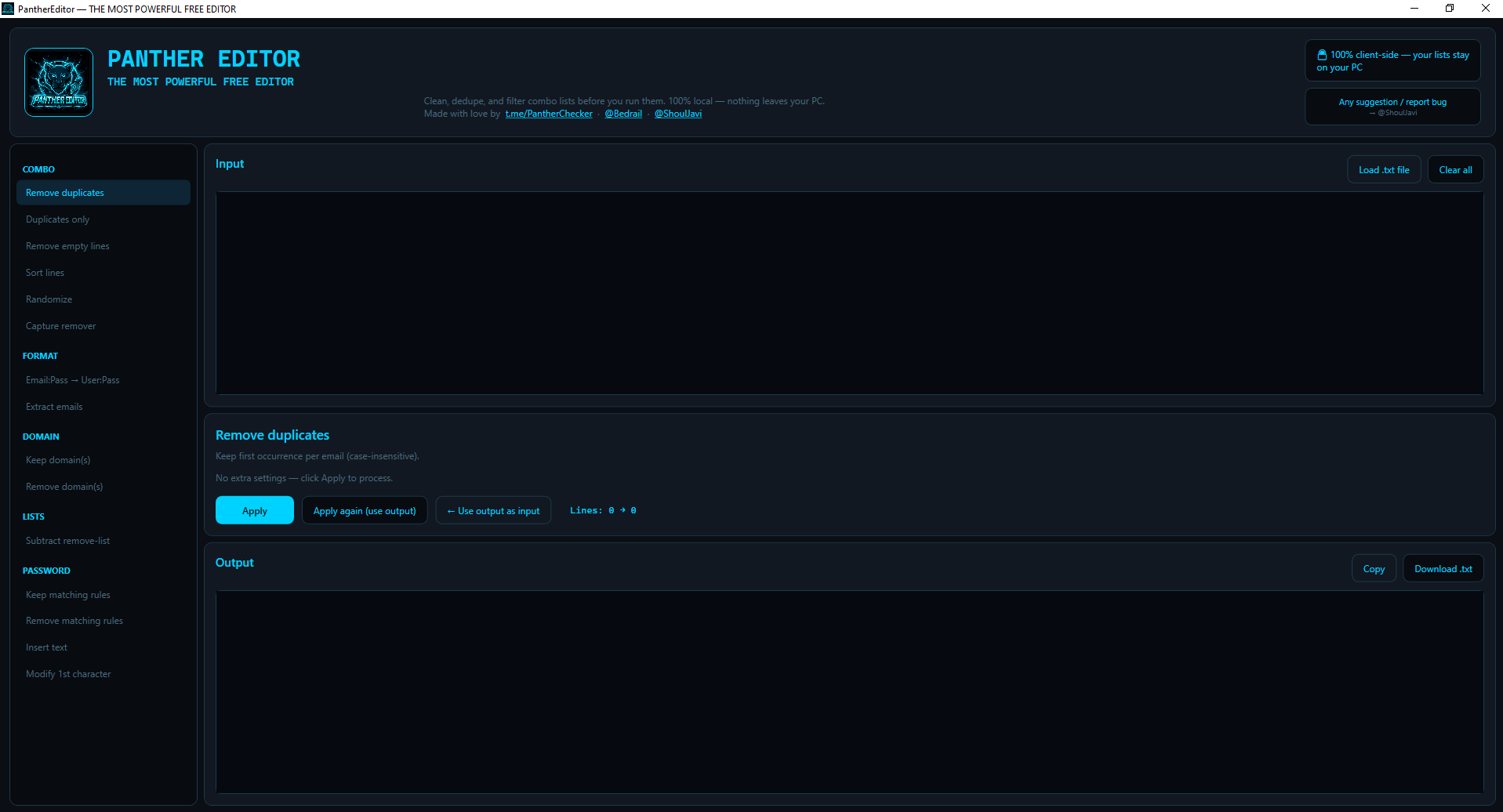Choose Remove empty lines option

point(103,246)
